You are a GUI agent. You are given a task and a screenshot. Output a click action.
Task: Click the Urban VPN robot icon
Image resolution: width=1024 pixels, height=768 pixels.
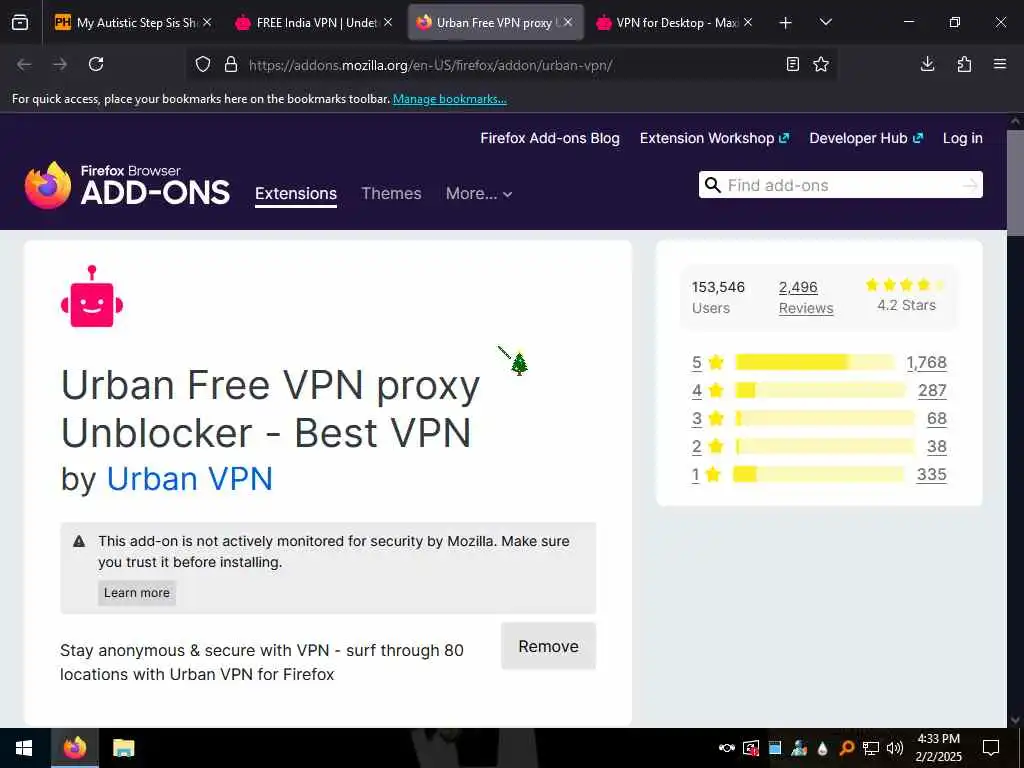[x=92, y=296]
